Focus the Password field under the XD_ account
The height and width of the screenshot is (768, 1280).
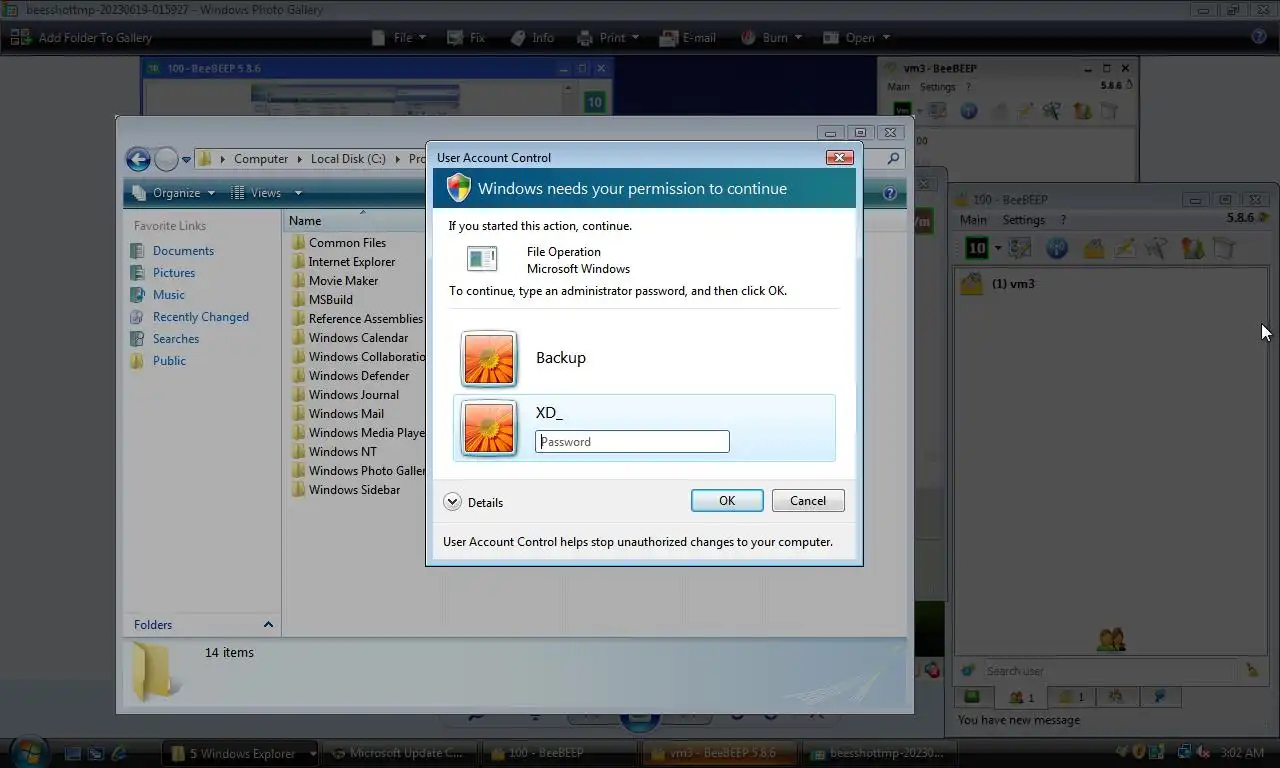click(632, 442)
